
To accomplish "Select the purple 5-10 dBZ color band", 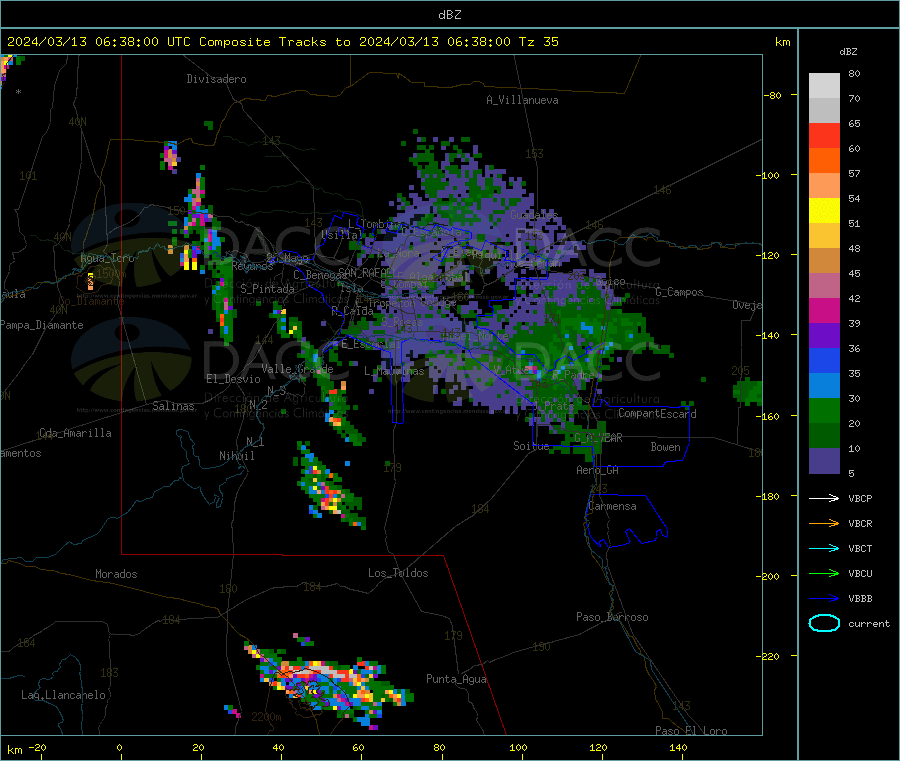I will (824, 461).
